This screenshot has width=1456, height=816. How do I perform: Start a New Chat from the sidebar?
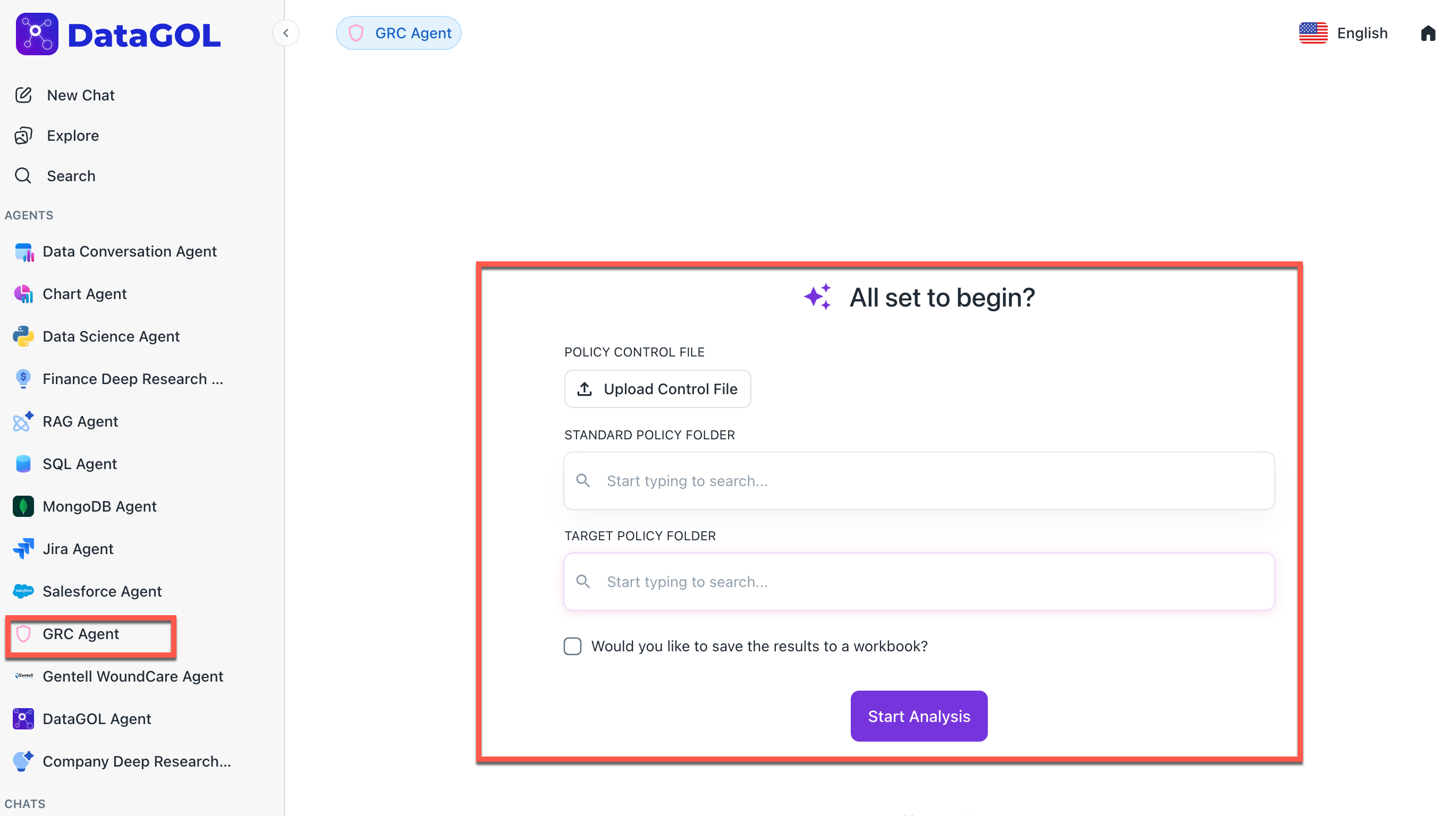80,95
